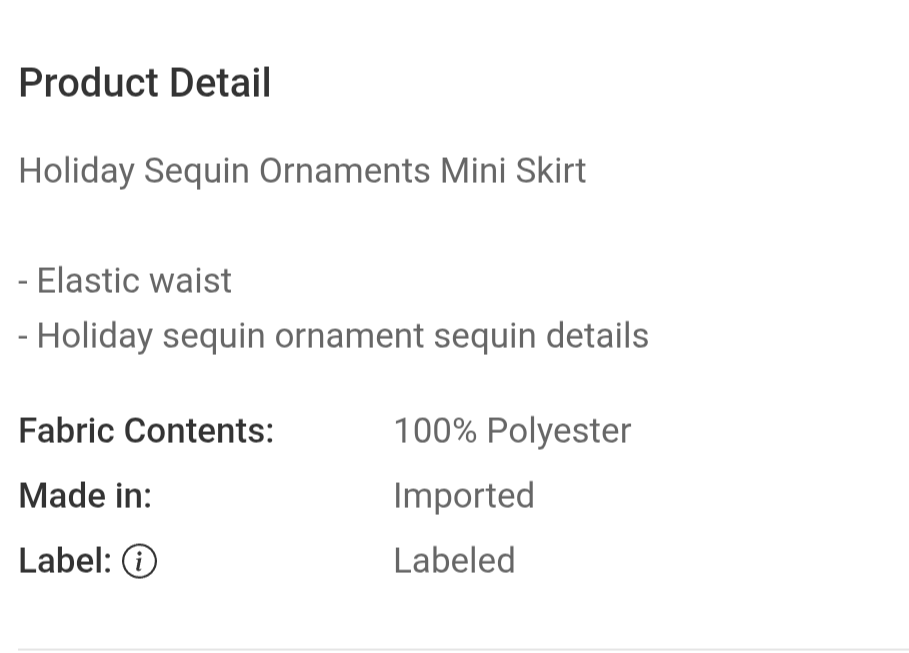The image size is (909, 653).
Task: Click the word Mini in the product title
Action: pyautogui.click(x=473, y=171)
